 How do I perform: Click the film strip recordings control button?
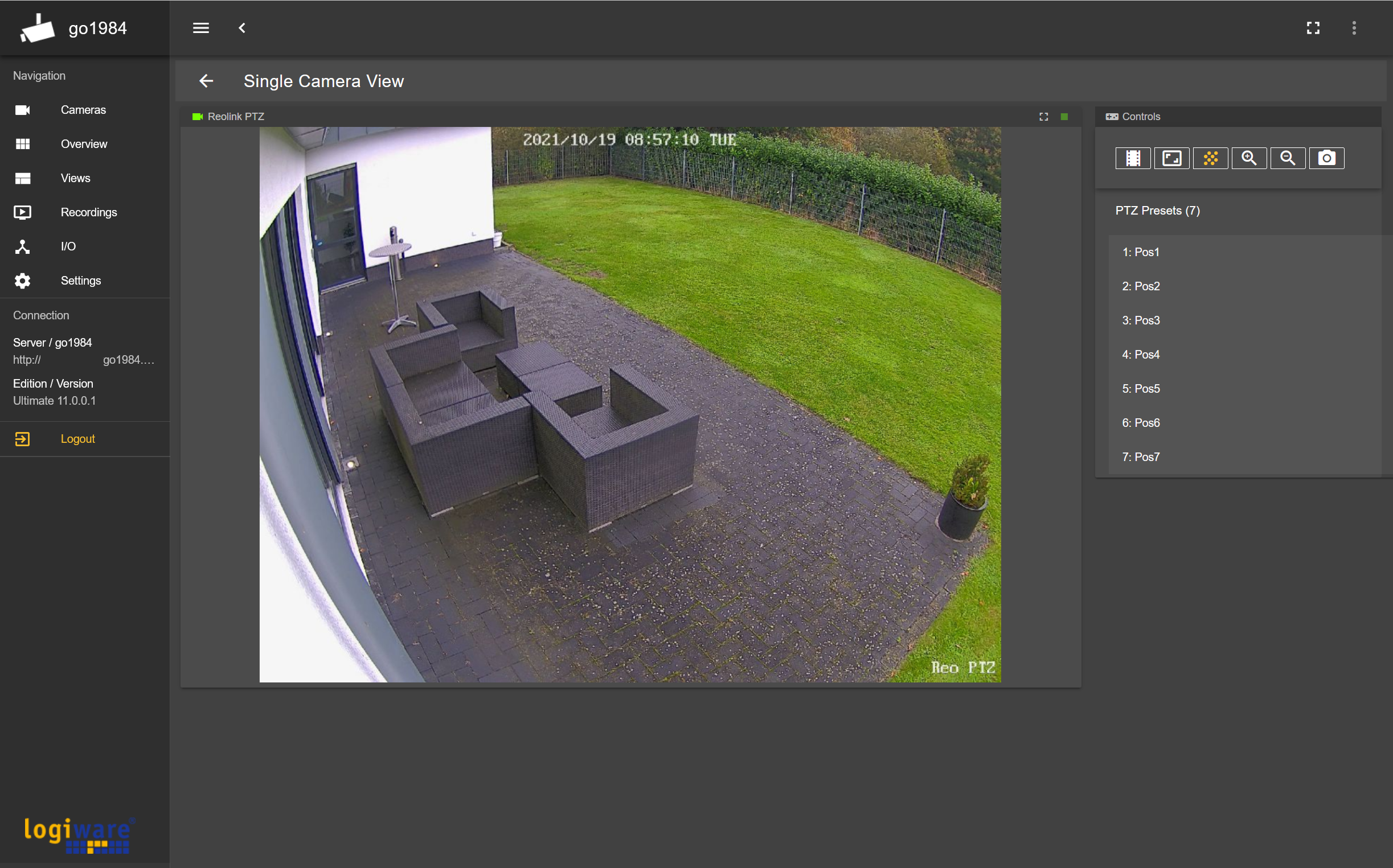(1133, 158)
